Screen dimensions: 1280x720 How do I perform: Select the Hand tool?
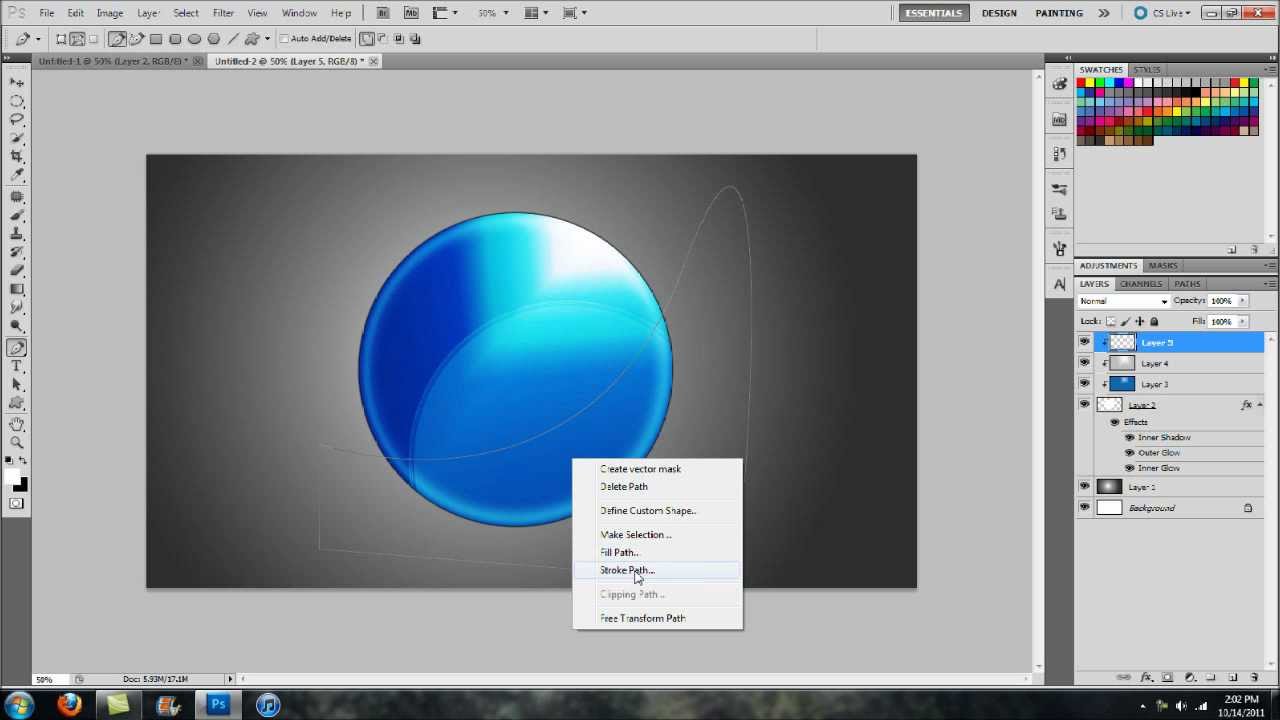pyautogui.click(x=17, y=424)
